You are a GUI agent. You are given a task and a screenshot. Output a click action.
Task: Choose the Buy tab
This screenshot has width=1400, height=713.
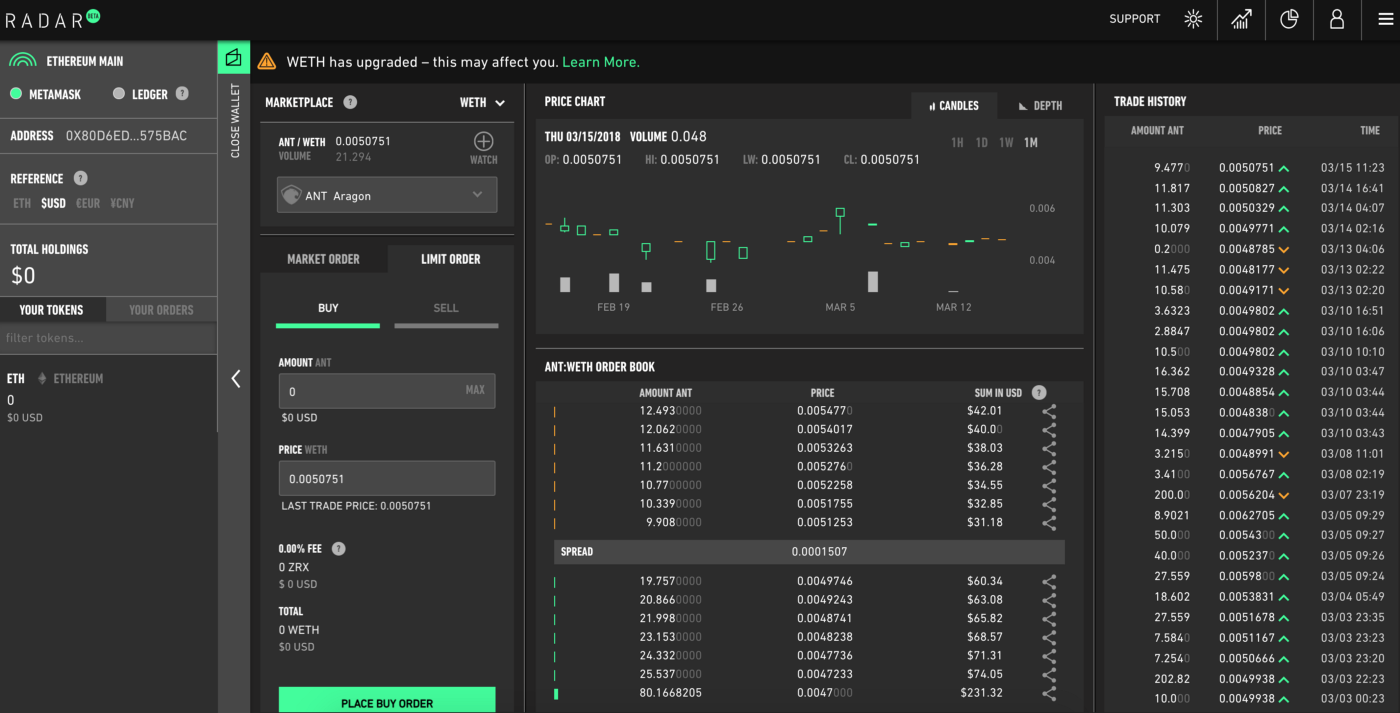[x=328, y=311]
